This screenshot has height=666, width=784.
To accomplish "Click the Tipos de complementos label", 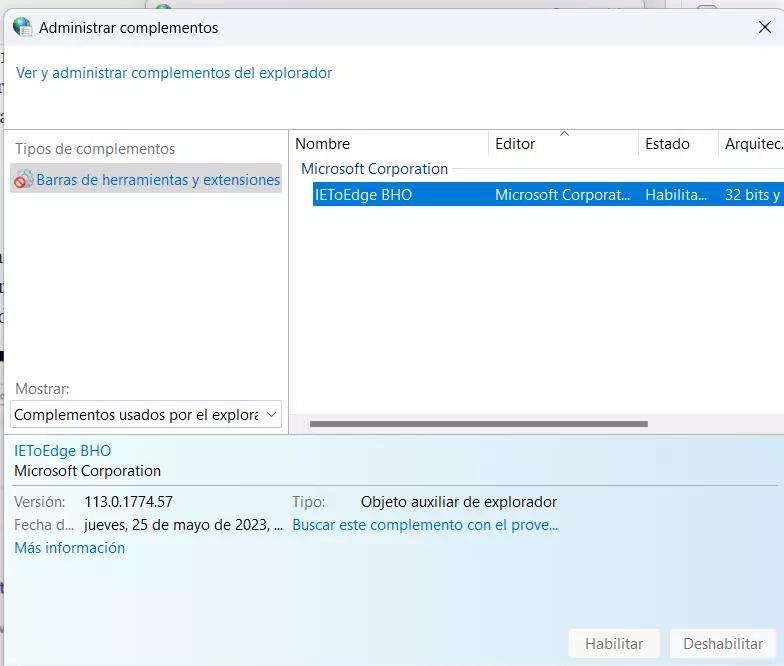I will 95,149.
